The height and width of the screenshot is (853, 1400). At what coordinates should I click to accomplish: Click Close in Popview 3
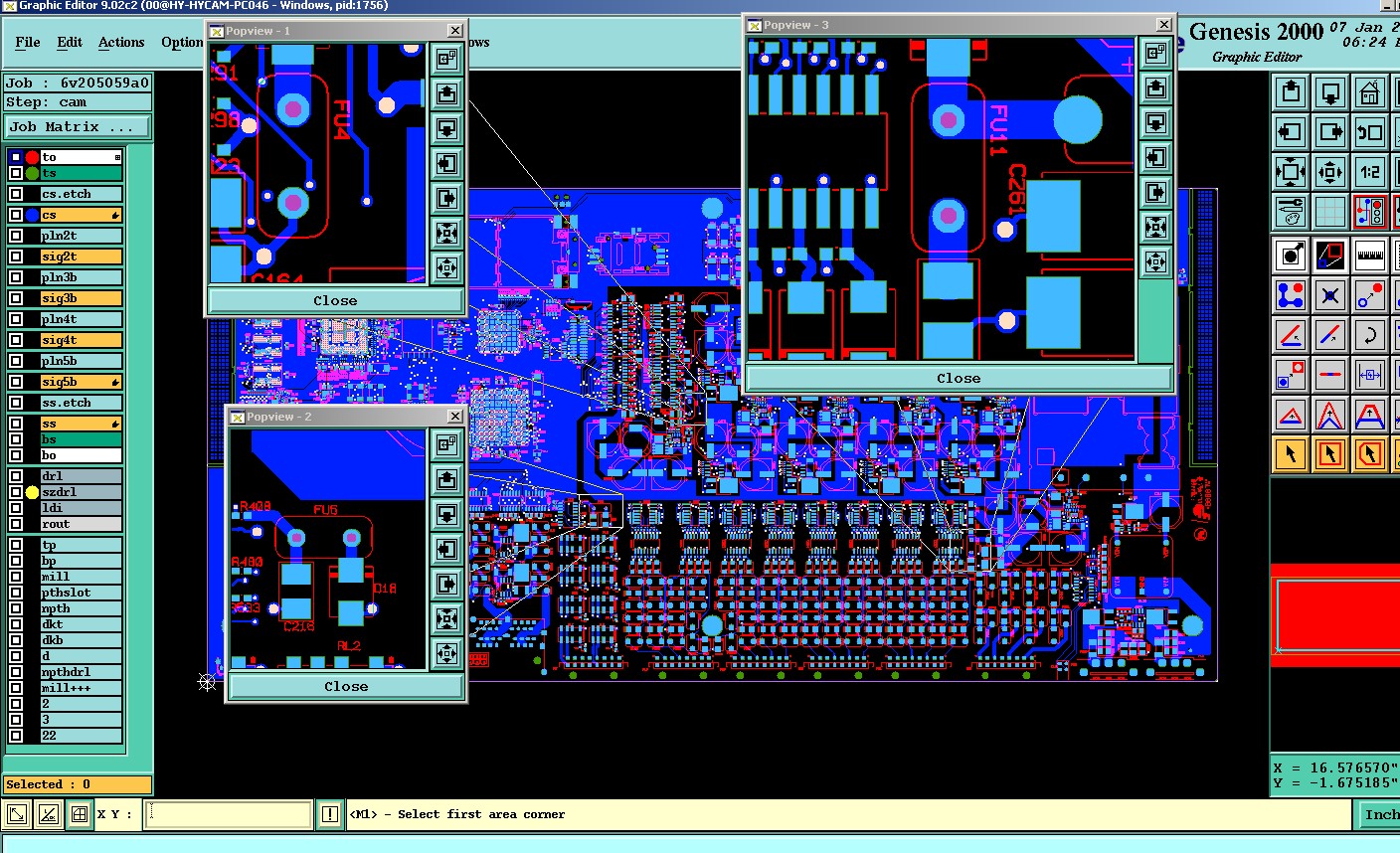(x=959, y=378)
